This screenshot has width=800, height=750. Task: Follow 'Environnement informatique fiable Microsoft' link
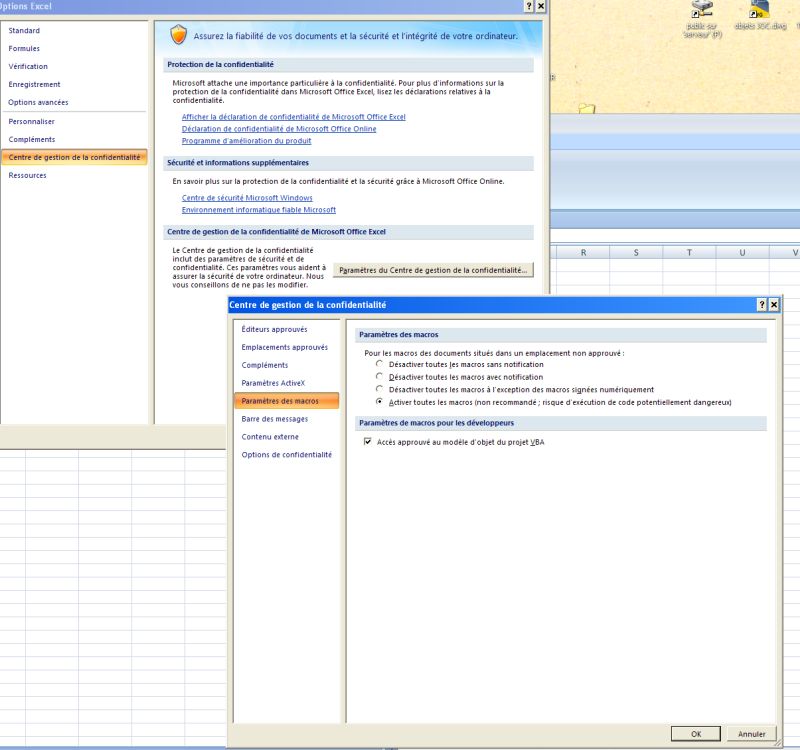point(259,210)
